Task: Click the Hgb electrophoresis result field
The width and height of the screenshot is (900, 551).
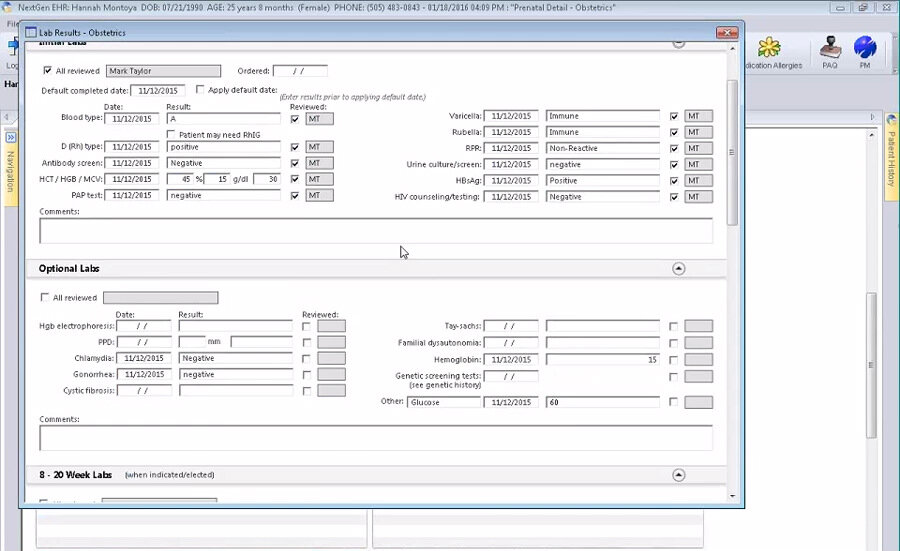Action: tap(236, 326)
